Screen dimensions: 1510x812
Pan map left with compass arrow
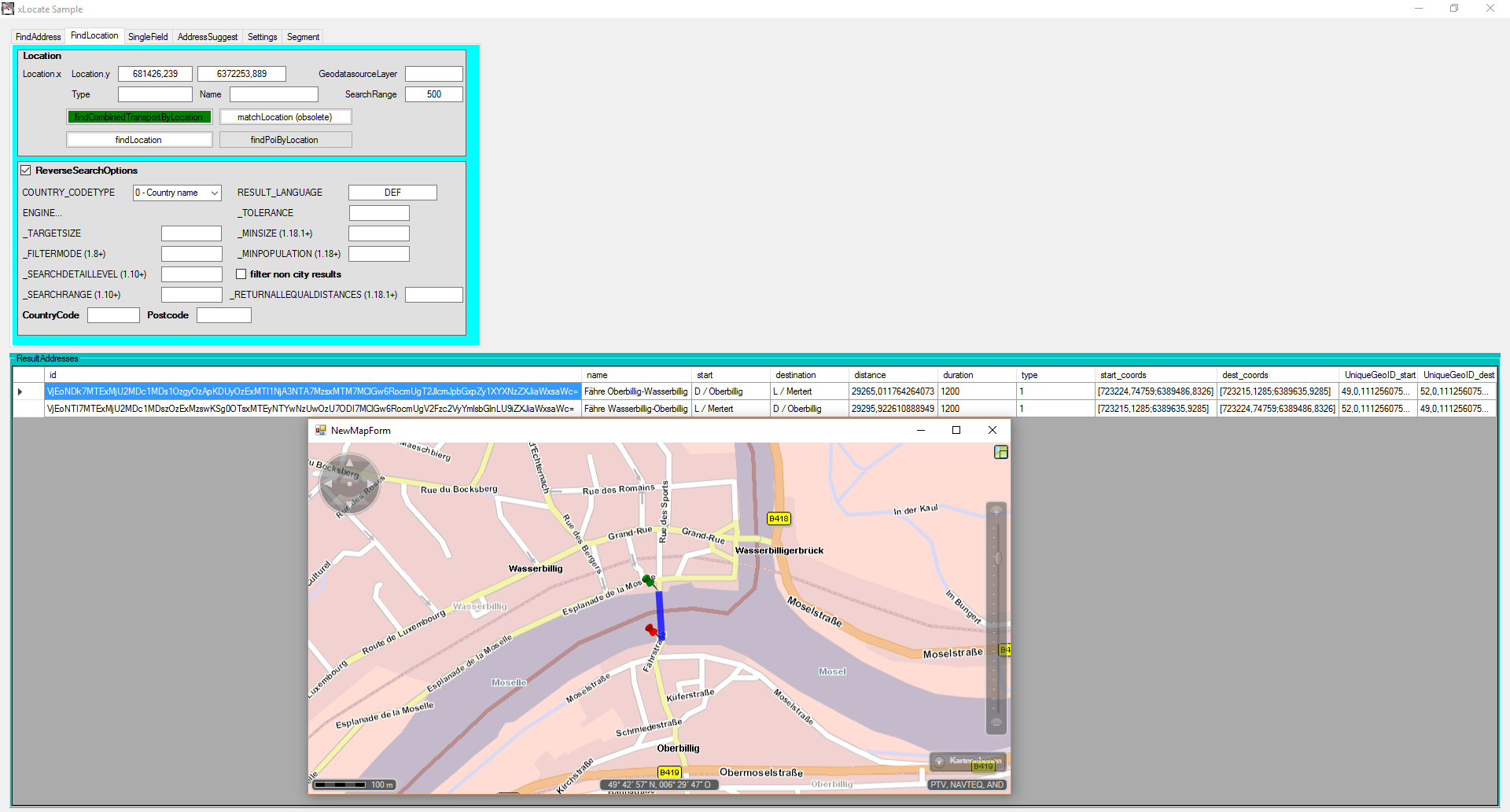click(x=328, y=484)
